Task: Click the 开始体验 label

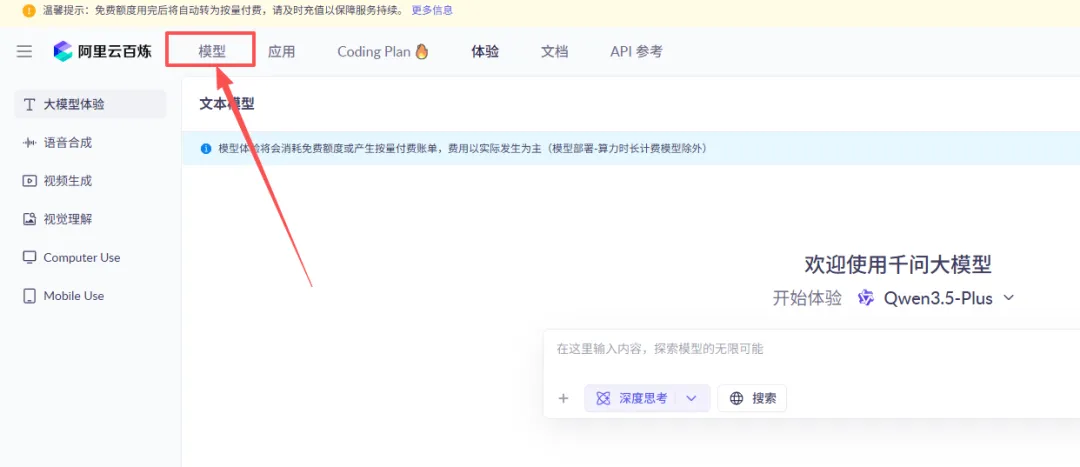Action: pos(807,298)
